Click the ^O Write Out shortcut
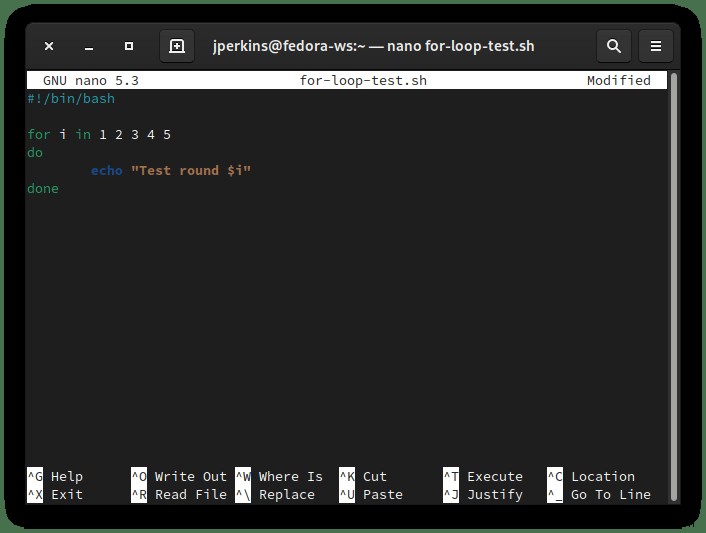This screenshot has width=706, height=533. click(x=179, y=476)
